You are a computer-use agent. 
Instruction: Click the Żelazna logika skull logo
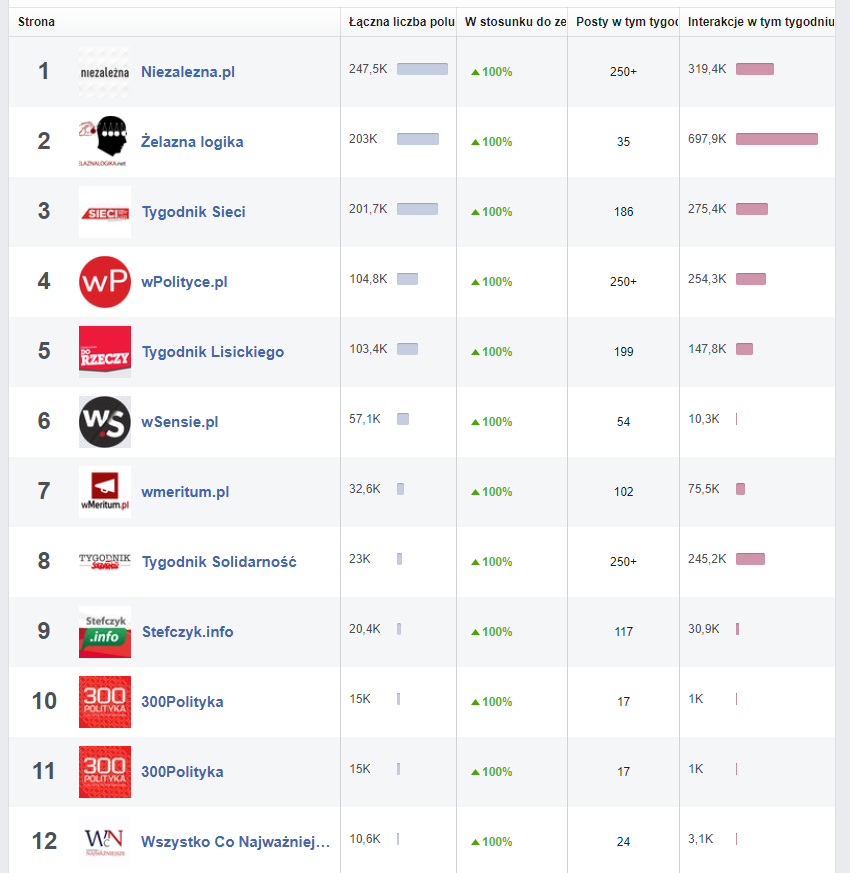pos(104,142)
